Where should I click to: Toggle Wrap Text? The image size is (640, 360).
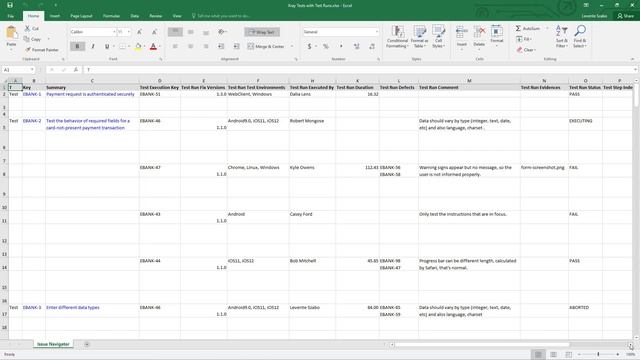click(262, 32)
